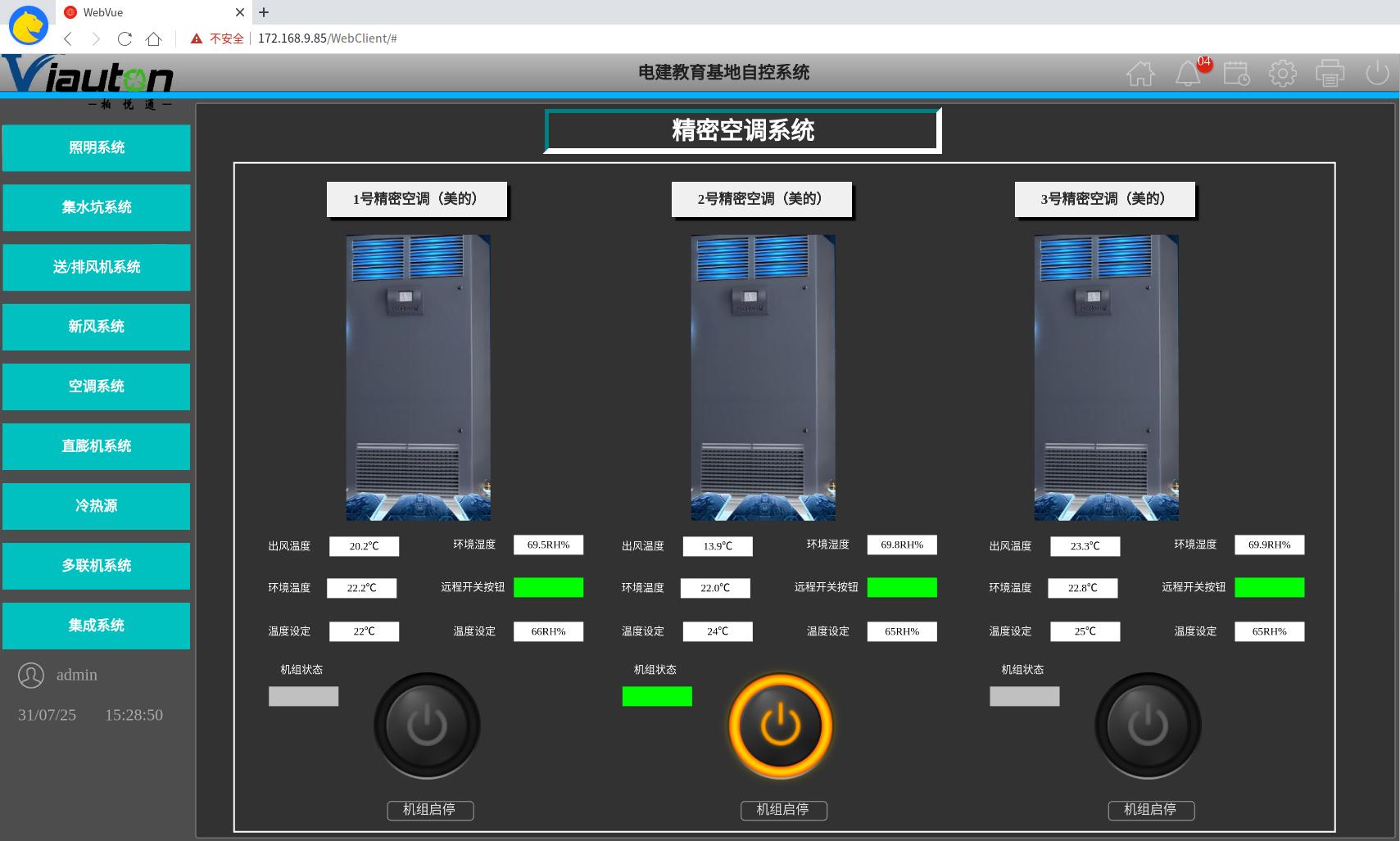This screenshot has width=1400, height=841.
Task: Open a new browser tab
Action: click(264, 12)
